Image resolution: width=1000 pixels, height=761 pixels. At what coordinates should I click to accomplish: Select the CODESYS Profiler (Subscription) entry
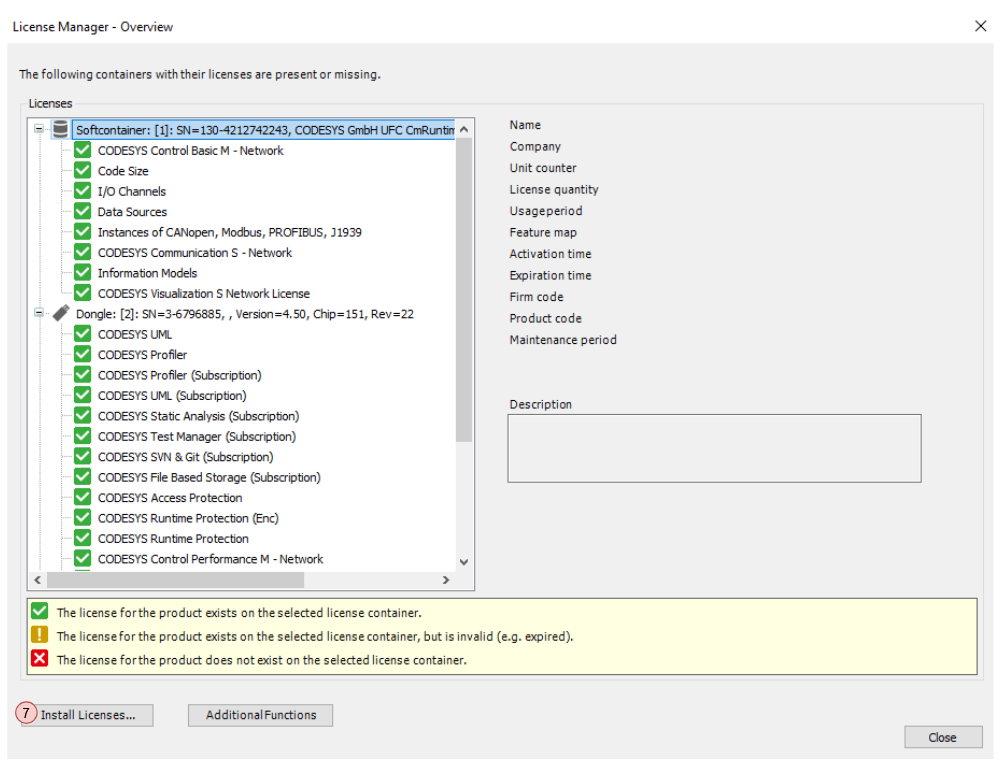178,375
